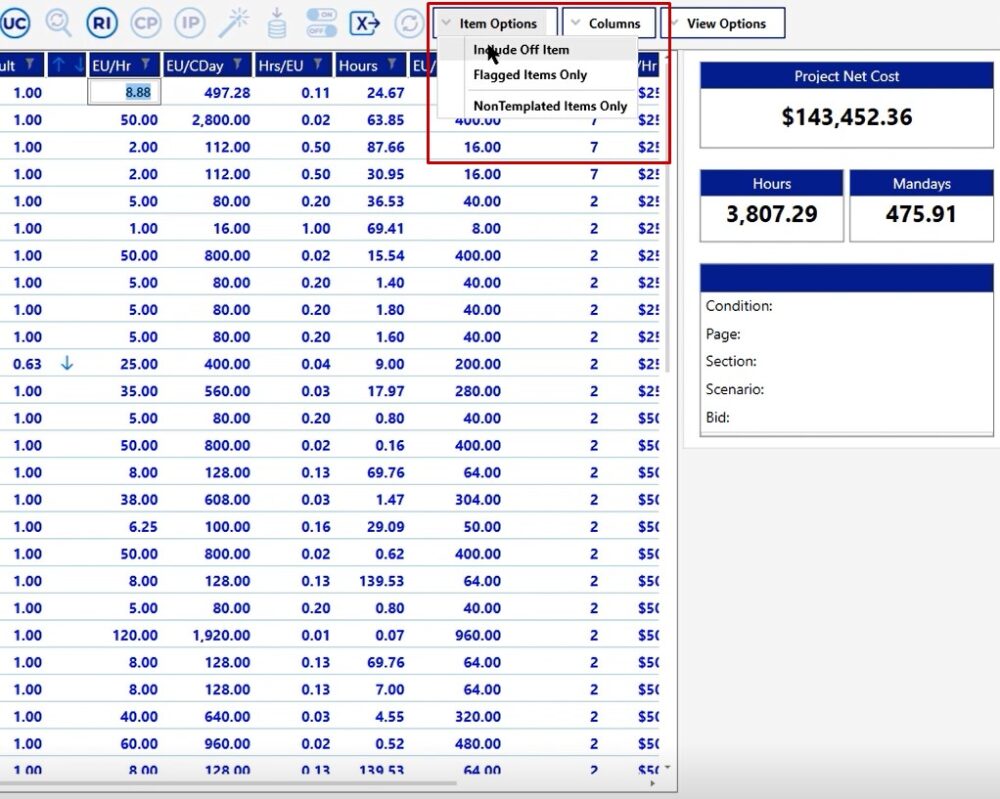Click the UC circle icon
The image size is (1000, 799).
coord(14,22)
